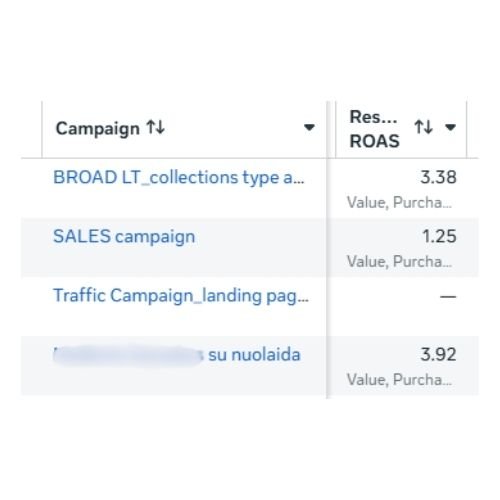500x500 pixels.
Task: Open BROAD LT_collections type campaign link
Action: (x=179, y=177)
